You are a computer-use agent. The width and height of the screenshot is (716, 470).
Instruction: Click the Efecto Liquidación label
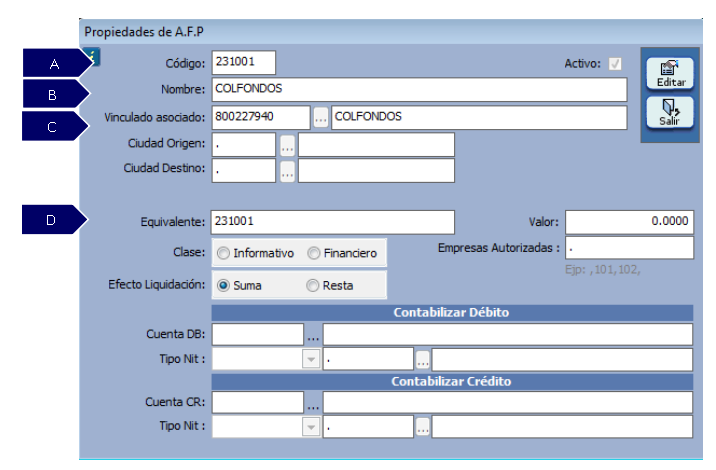(157, 285)
